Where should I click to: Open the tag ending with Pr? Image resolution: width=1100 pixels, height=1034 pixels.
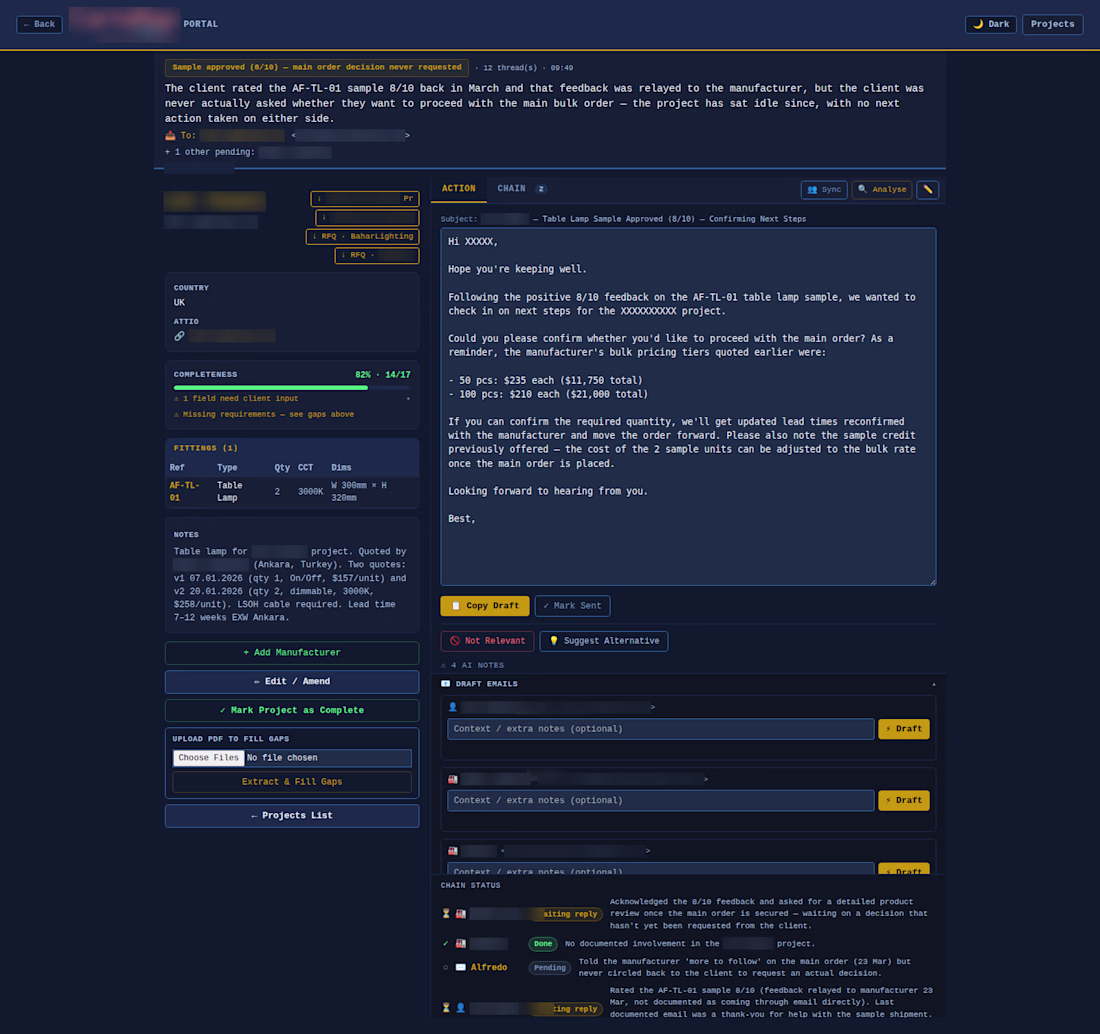(x=365, y=199)
